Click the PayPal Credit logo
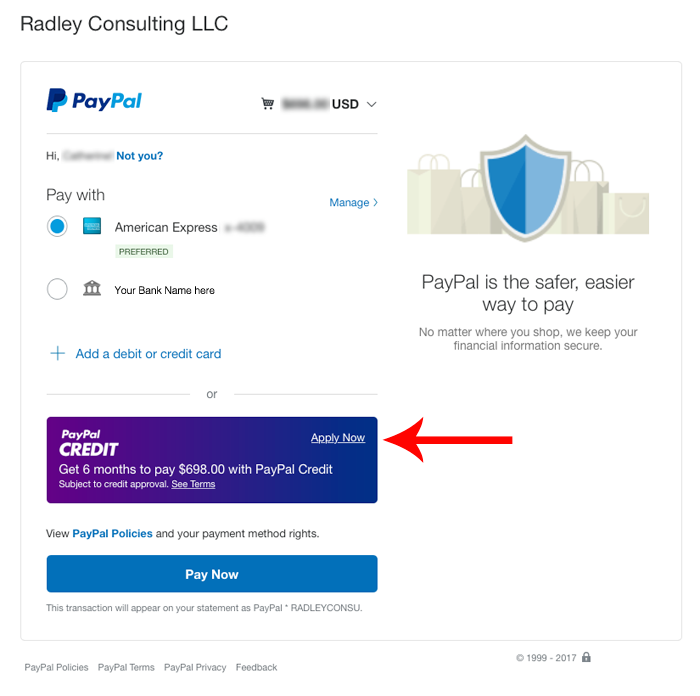 (88, 443)
